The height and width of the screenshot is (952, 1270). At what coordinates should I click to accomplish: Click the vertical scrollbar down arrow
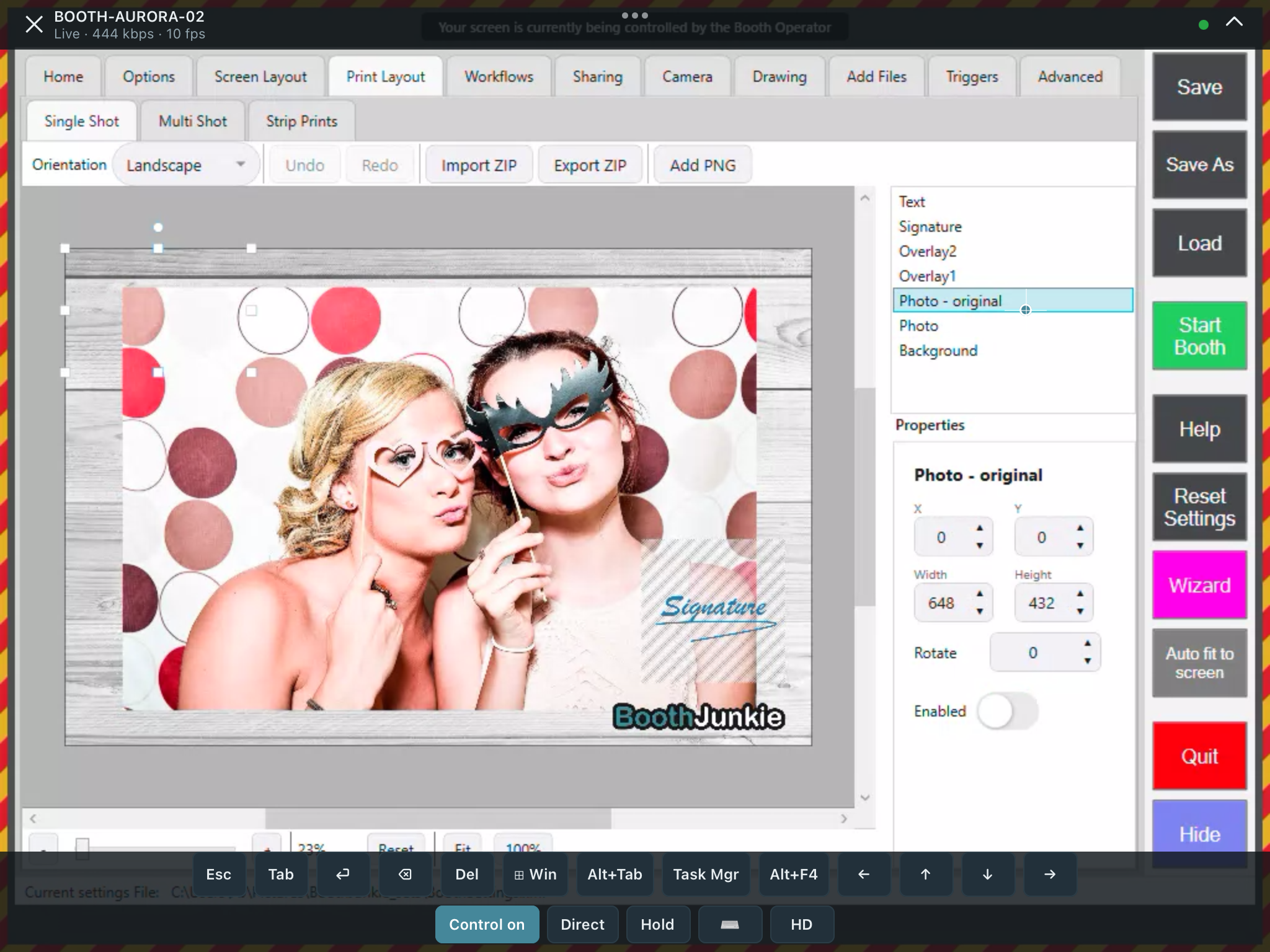coord(865,798)
